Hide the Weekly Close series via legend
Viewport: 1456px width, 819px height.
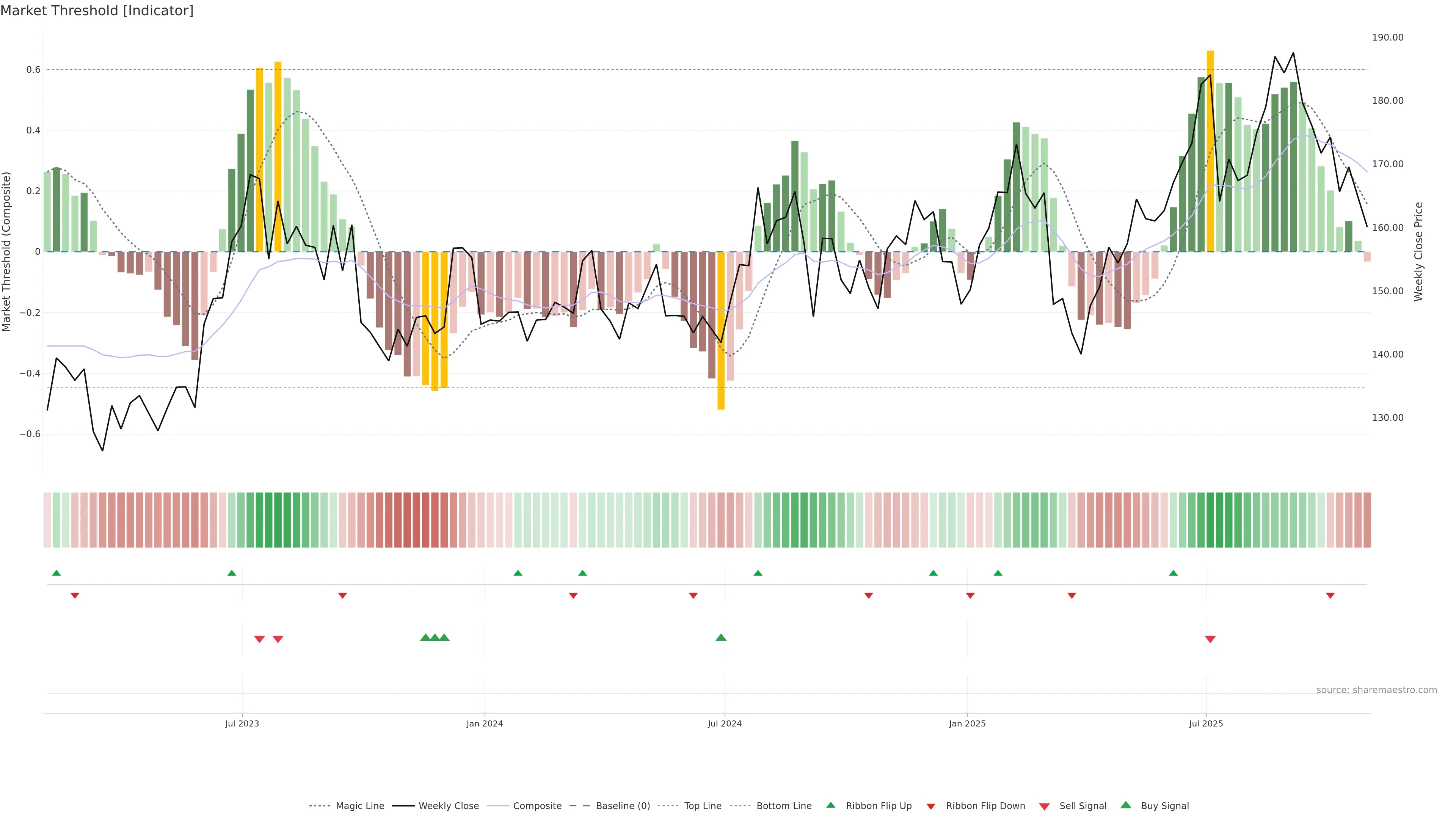click(448, 806)
